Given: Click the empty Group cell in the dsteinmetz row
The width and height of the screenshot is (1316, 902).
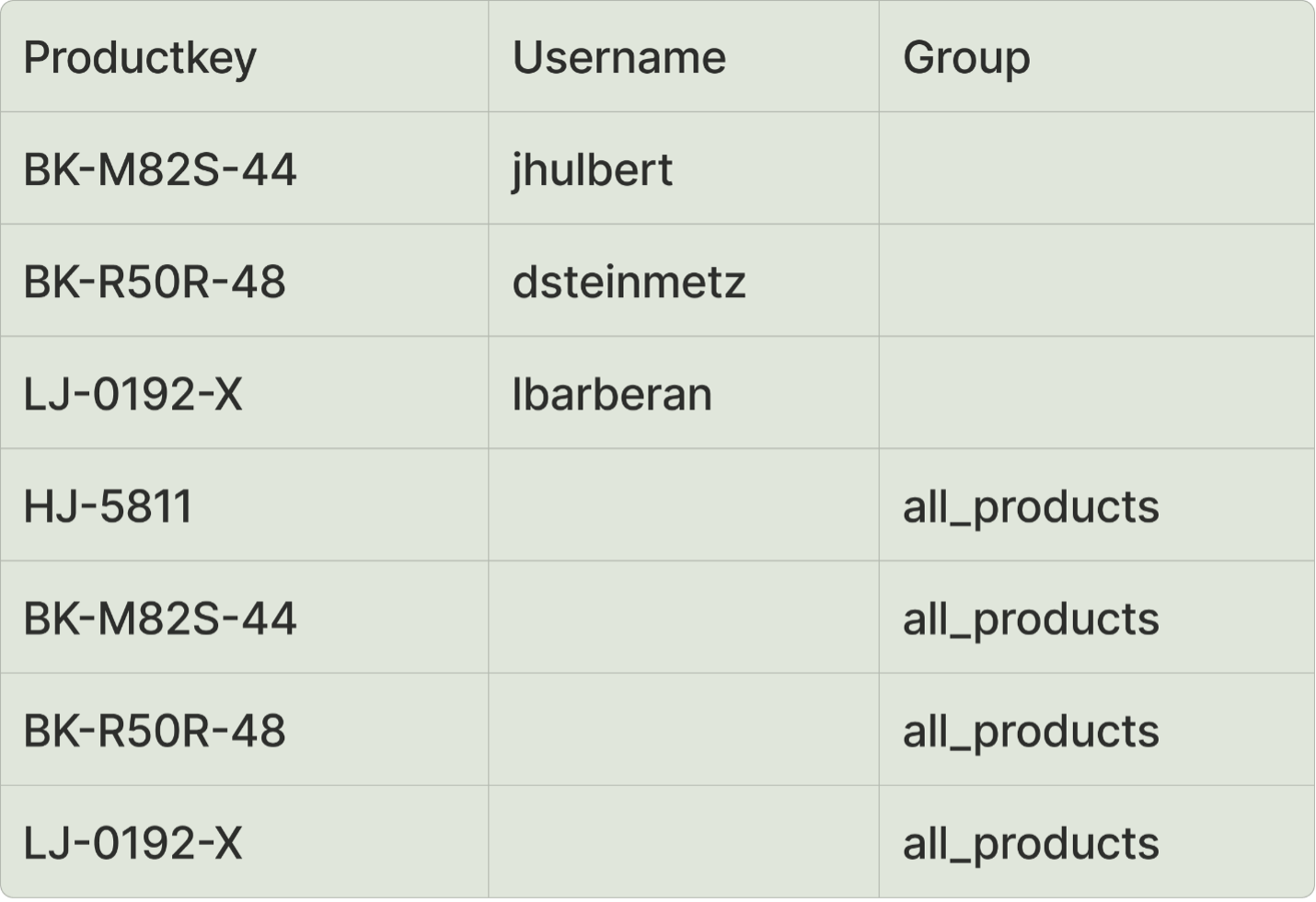Looking at the screenshot, I should pos(1097,282).
